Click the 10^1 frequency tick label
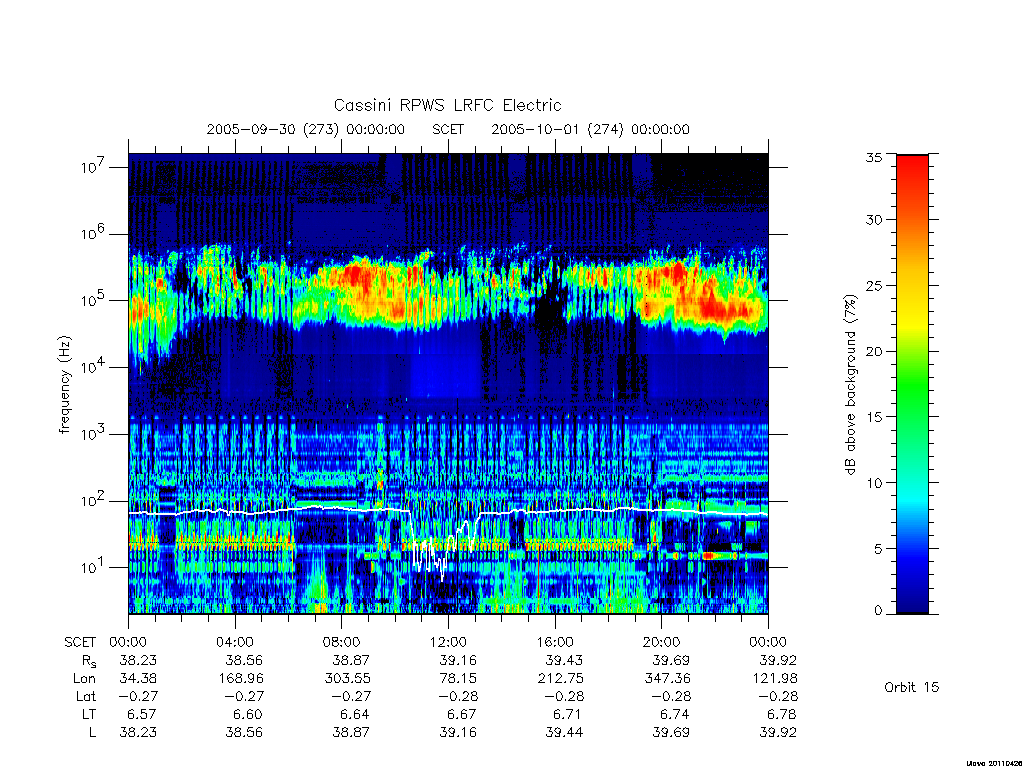The width and height of the screenshot is (1024, 768). point(94,567)
